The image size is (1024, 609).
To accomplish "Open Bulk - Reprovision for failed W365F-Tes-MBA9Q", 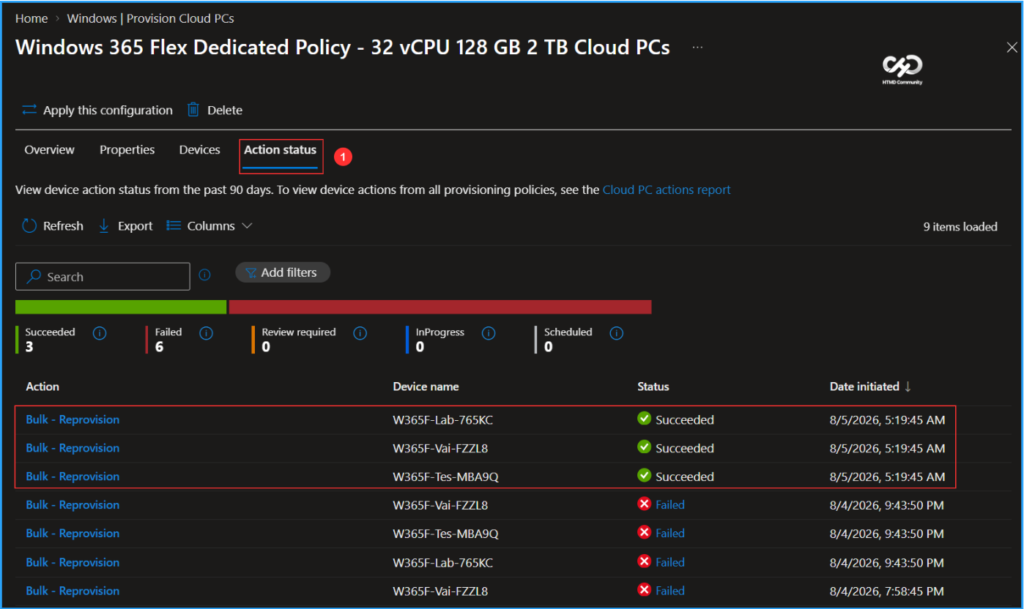I will (x=72, y=533).
